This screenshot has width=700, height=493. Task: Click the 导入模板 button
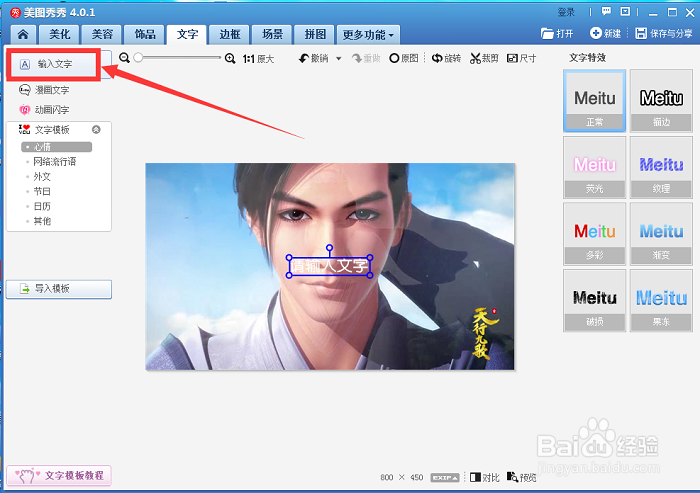click(x=58, y=289)
